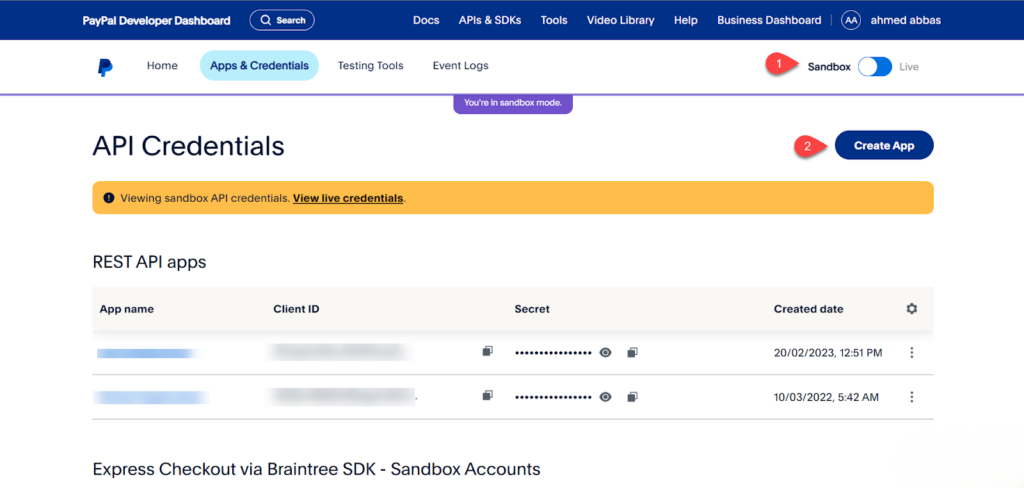Click date 20/02/2023, 12:51 PM
Image resolution: width=1024 pixels, height=488 pixels.
(x=828, y=353)
